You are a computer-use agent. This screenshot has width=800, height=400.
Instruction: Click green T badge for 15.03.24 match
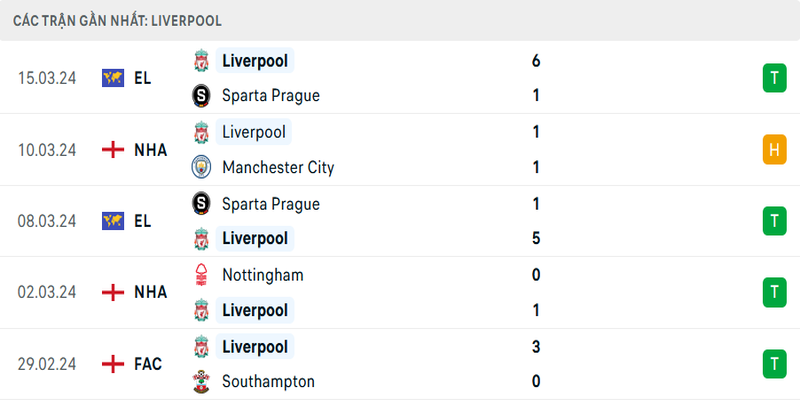(773, 78)
